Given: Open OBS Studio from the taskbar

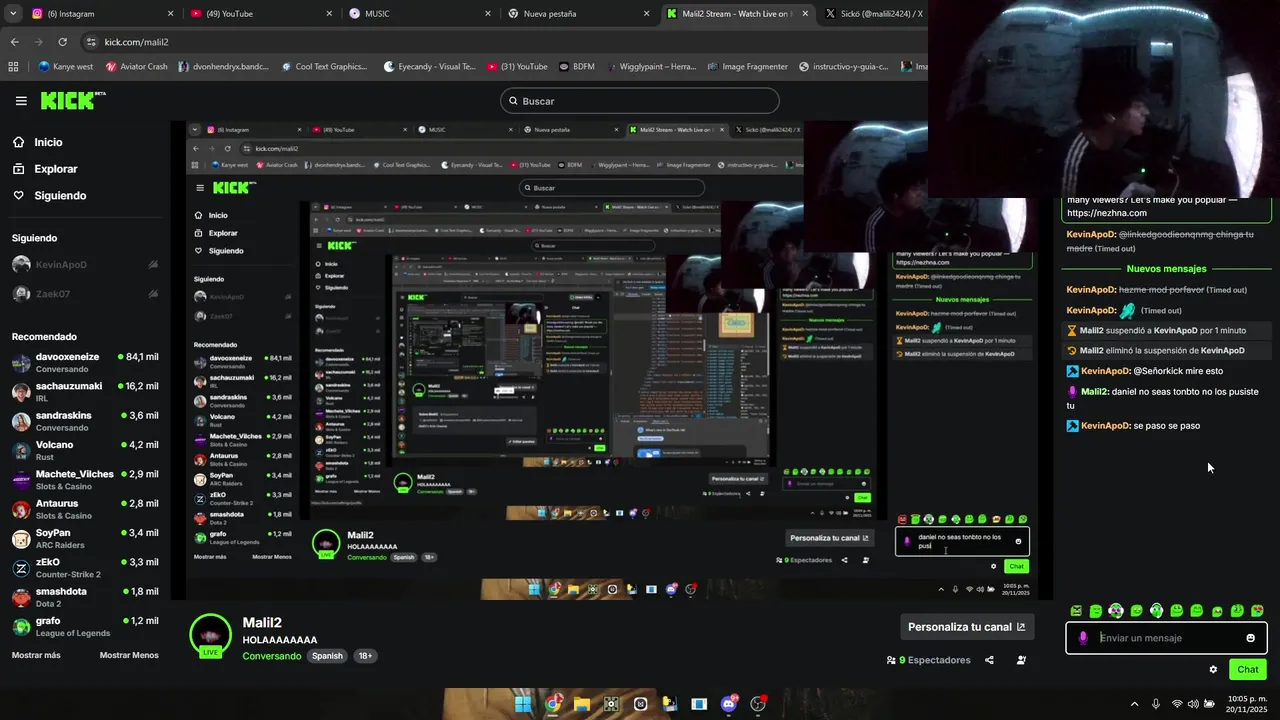Looking at the screenshot, I should coord(758,704).
